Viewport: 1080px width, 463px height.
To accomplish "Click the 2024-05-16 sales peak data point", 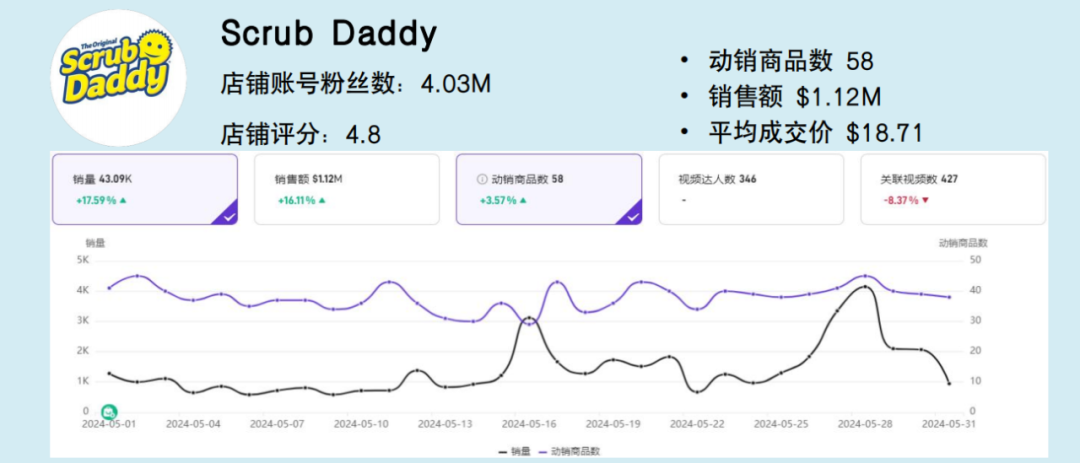I will pos(529,318).
